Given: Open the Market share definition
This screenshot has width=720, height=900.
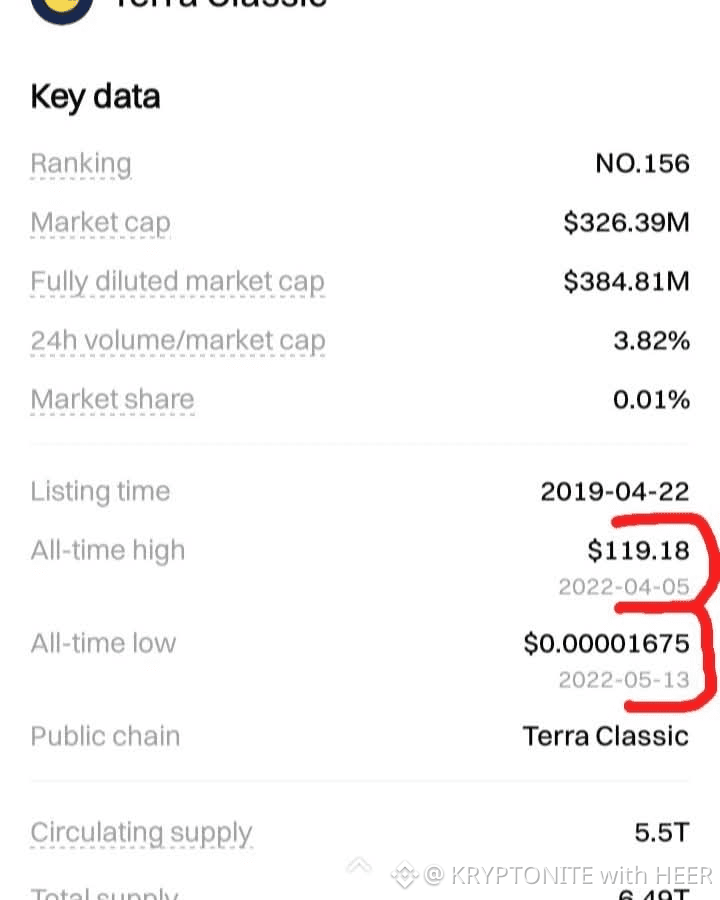Looking at the screenshot, I should (112, 400).
